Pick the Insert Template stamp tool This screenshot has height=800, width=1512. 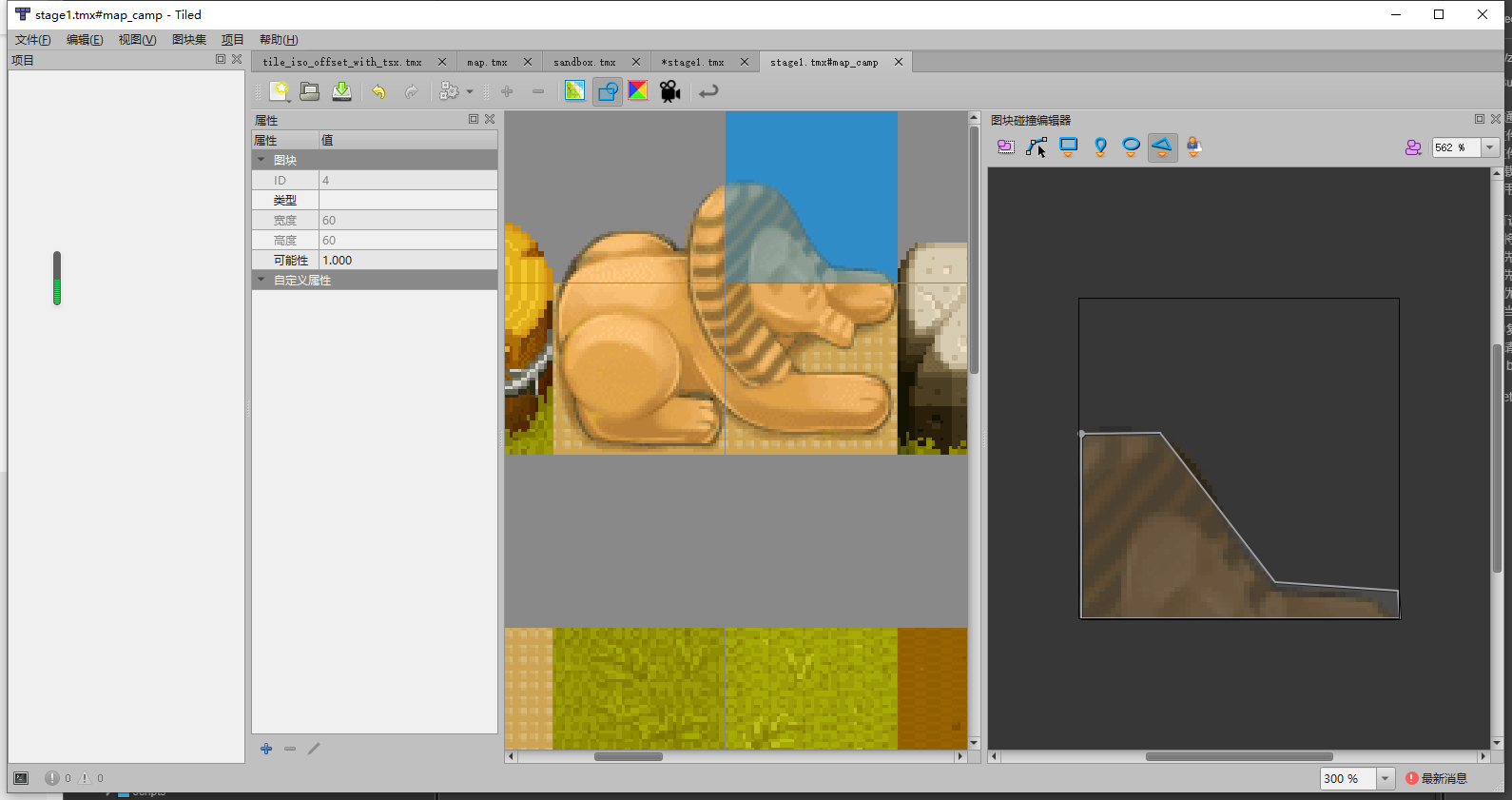[x=1194, y=147]
